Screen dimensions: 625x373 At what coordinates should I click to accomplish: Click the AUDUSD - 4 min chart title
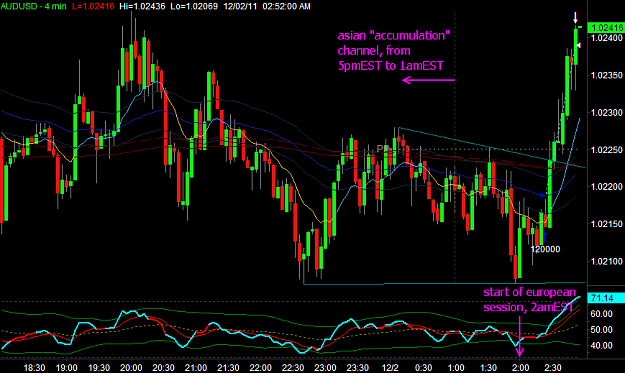point(33,6)
